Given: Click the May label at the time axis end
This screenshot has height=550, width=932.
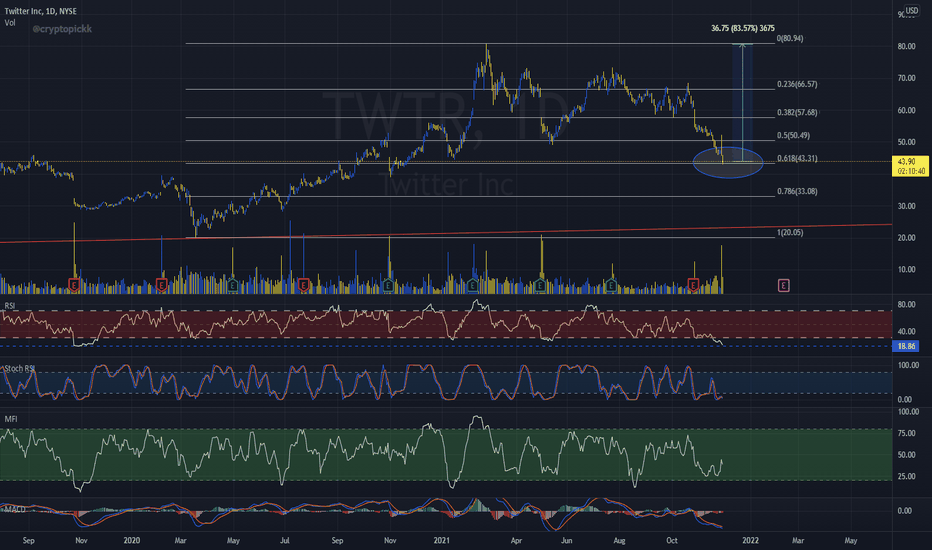Looking at the screenshot, I should (x=851, y=540).
